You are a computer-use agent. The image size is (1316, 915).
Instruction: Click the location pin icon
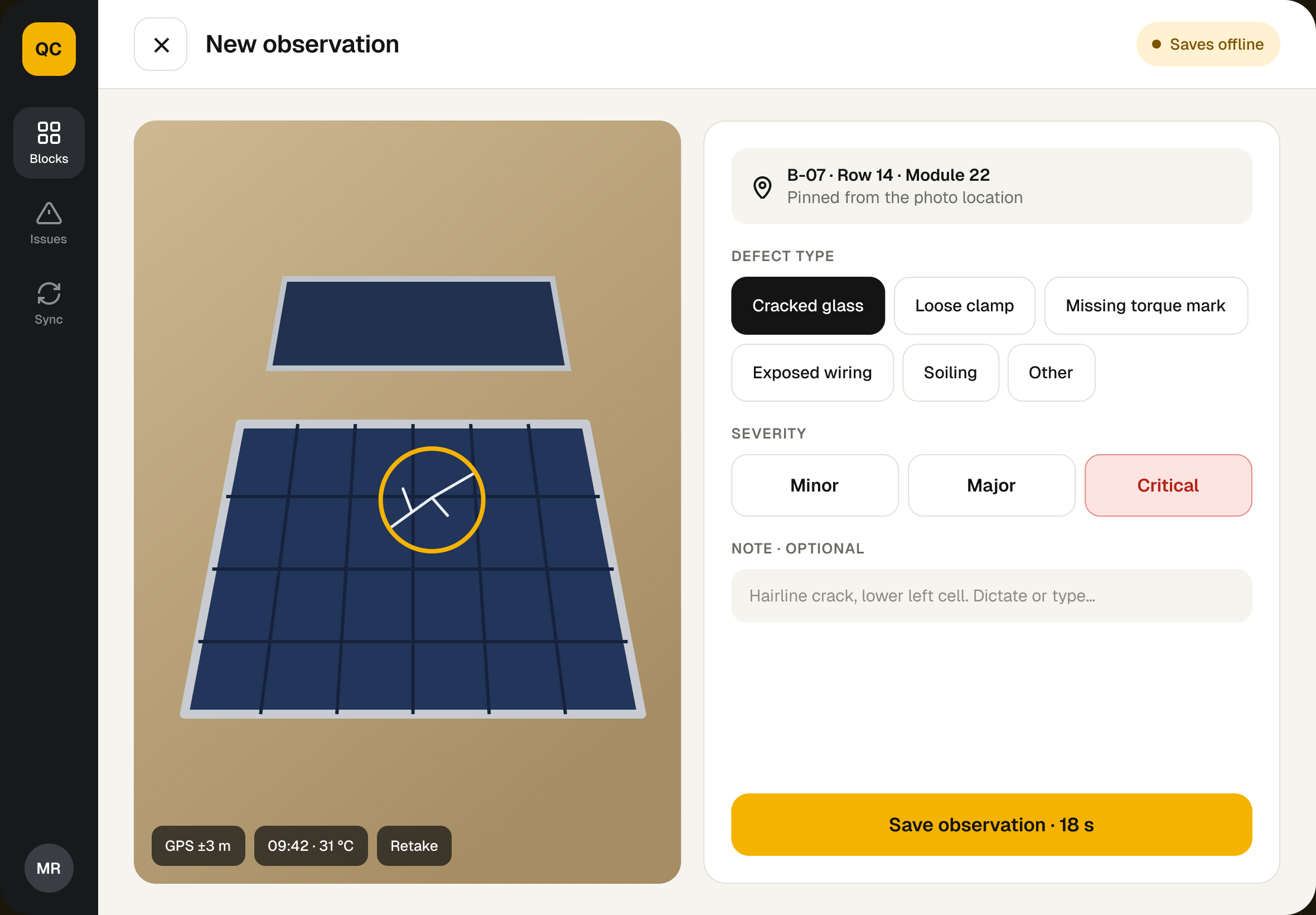point(762,187)
